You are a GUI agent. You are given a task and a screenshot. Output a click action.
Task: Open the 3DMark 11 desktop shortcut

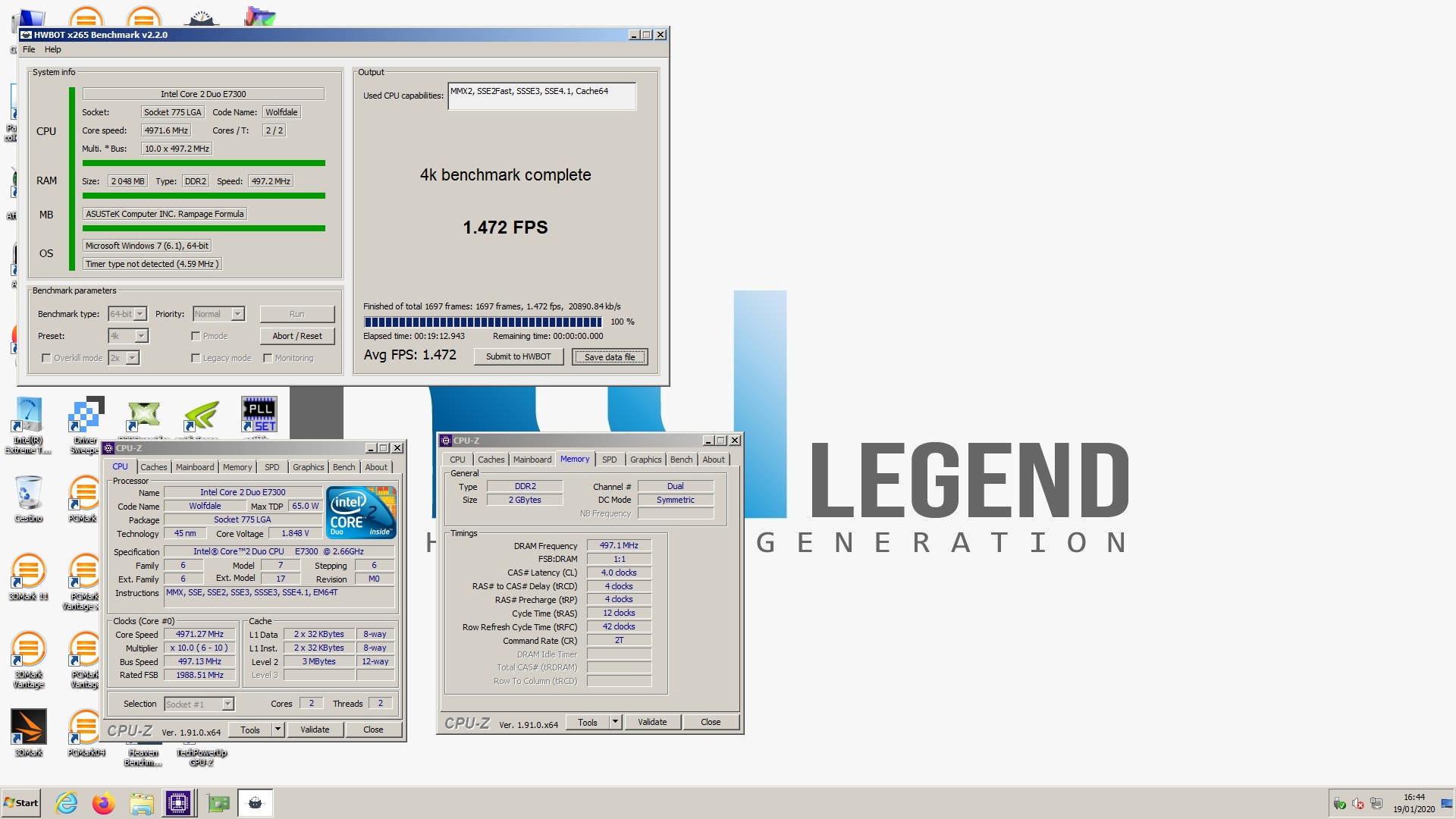(28, 576)
